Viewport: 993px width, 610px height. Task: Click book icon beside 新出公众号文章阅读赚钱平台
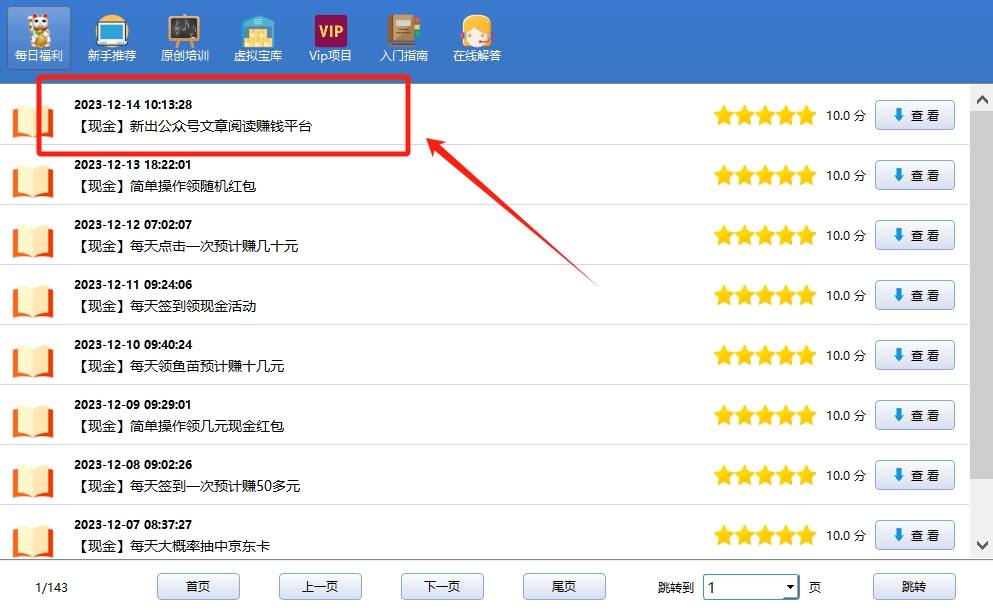33,121
